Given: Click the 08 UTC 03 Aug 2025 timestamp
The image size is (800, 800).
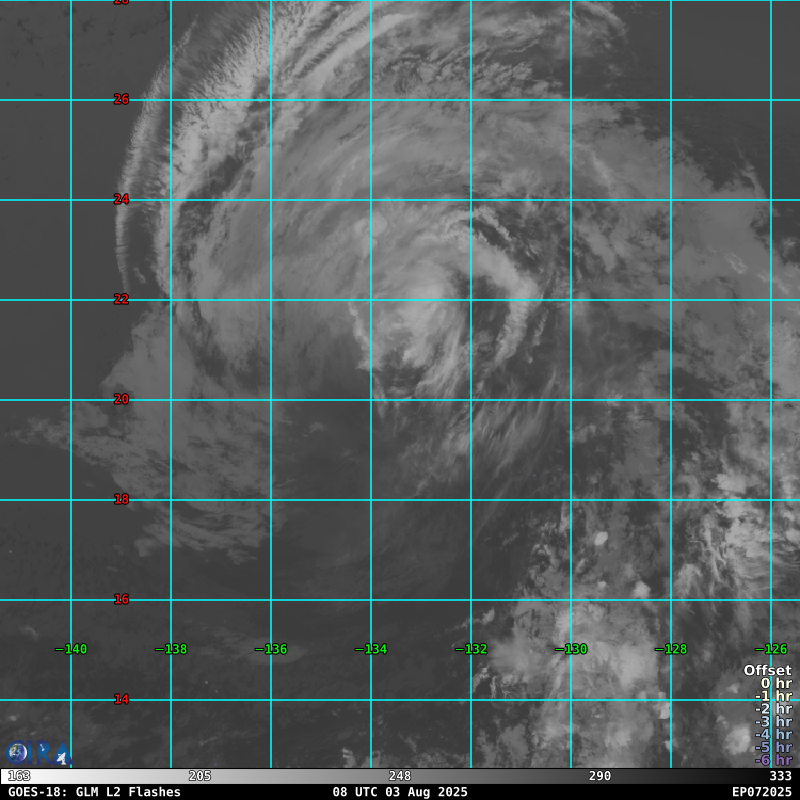Looking at the screenshot, I should 400,792.
